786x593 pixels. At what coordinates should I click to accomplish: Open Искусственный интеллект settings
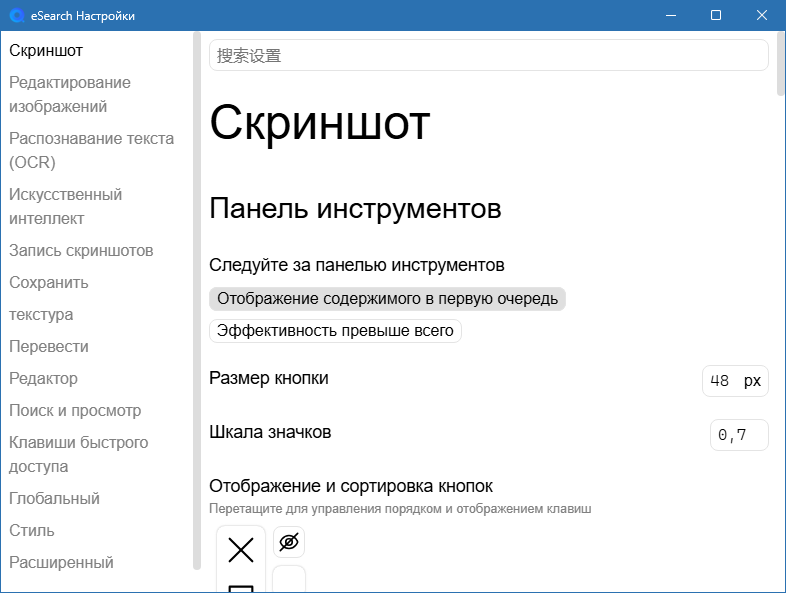pos(65,207)
